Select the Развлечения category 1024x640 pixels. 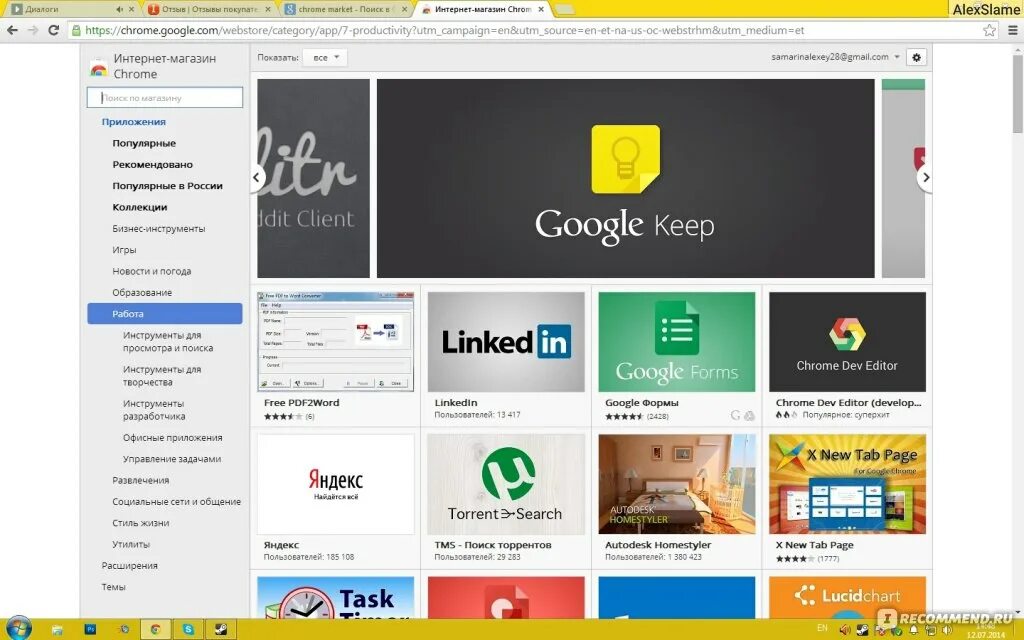(x=140, y=480)
